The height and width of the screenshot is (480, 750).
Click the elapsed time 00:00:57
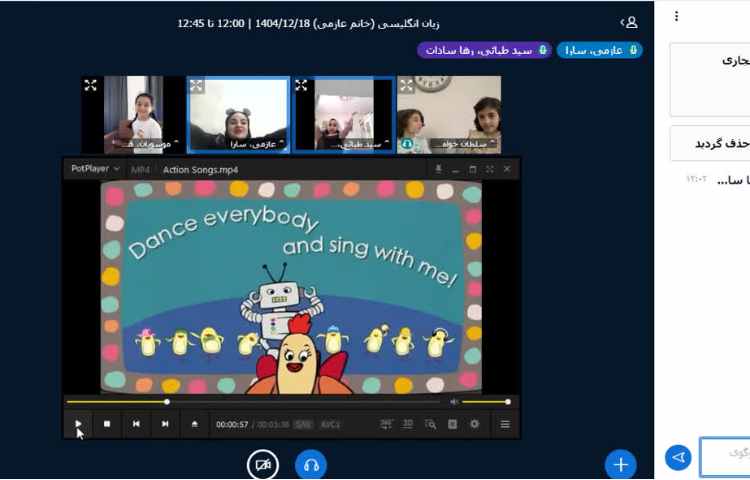click(x=232, y=425)
